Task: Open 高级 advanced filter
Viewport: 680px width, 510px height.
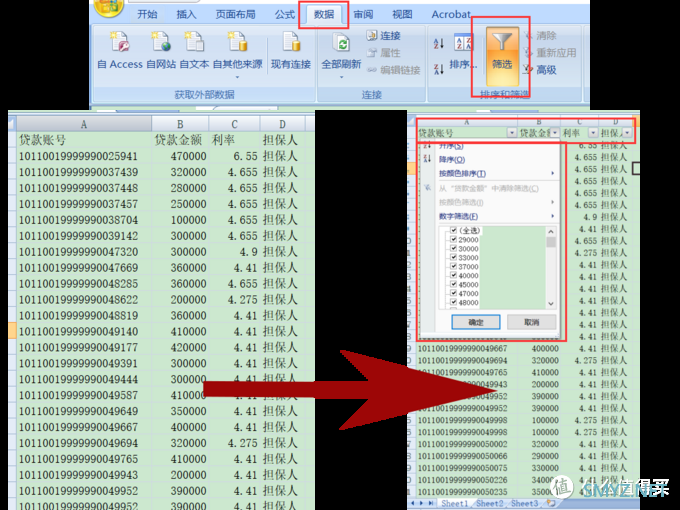Action: click(x=540, y=70)
